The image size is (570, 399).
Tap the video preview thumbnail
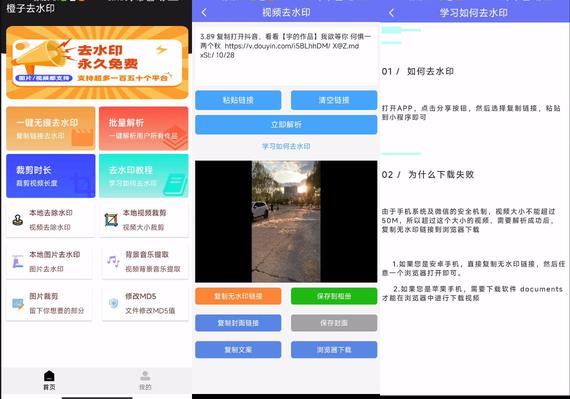click(x=286, y=221)
